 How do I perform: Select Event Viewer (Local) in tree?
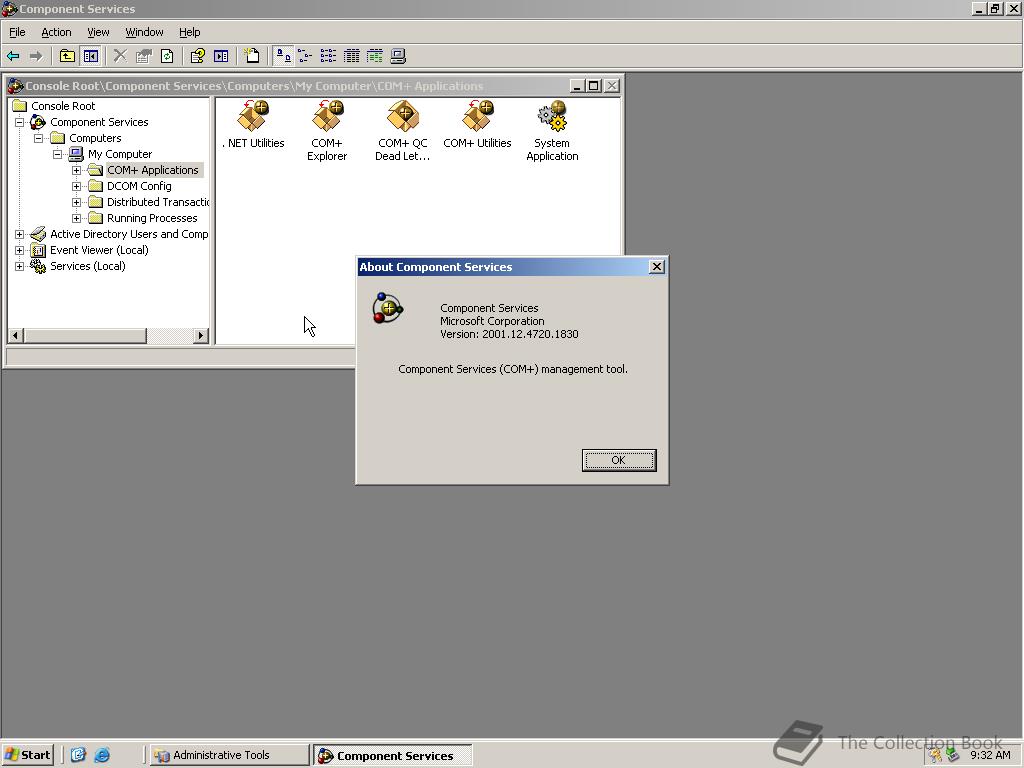click(99, 250)
